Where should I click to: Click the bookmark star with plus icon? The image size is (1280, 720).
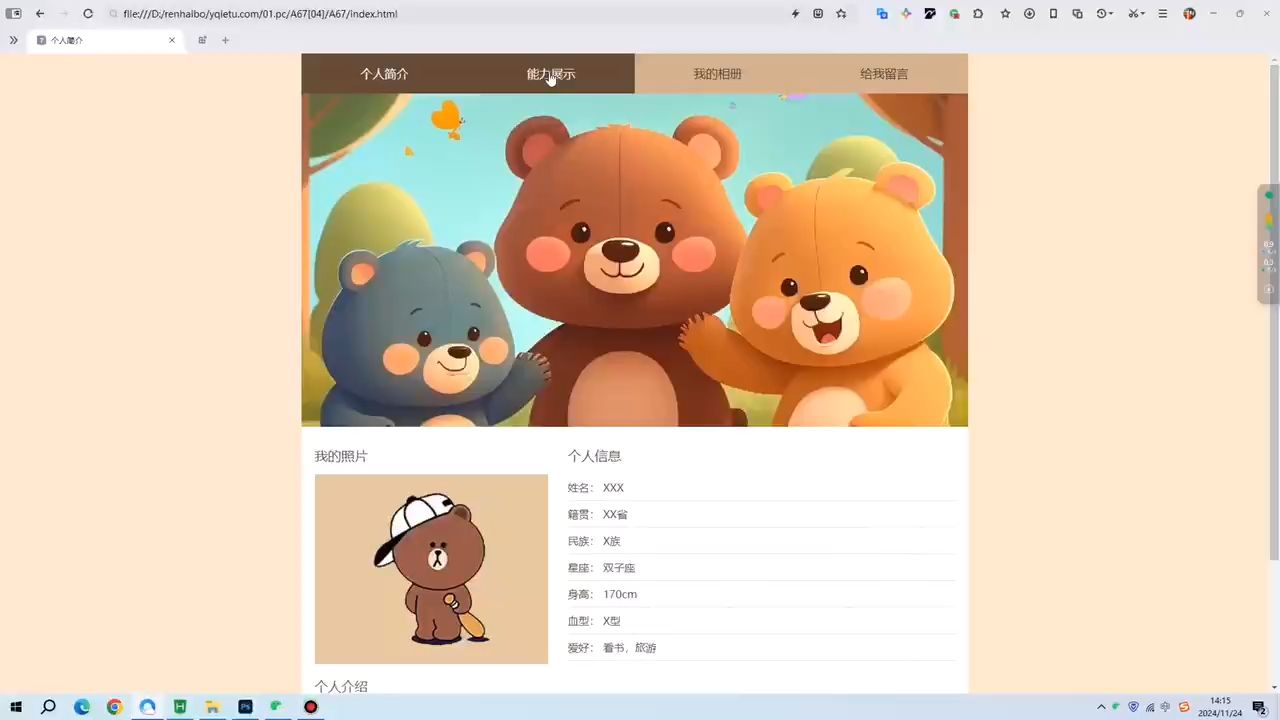pyautogui.click(x=841, y=14)
